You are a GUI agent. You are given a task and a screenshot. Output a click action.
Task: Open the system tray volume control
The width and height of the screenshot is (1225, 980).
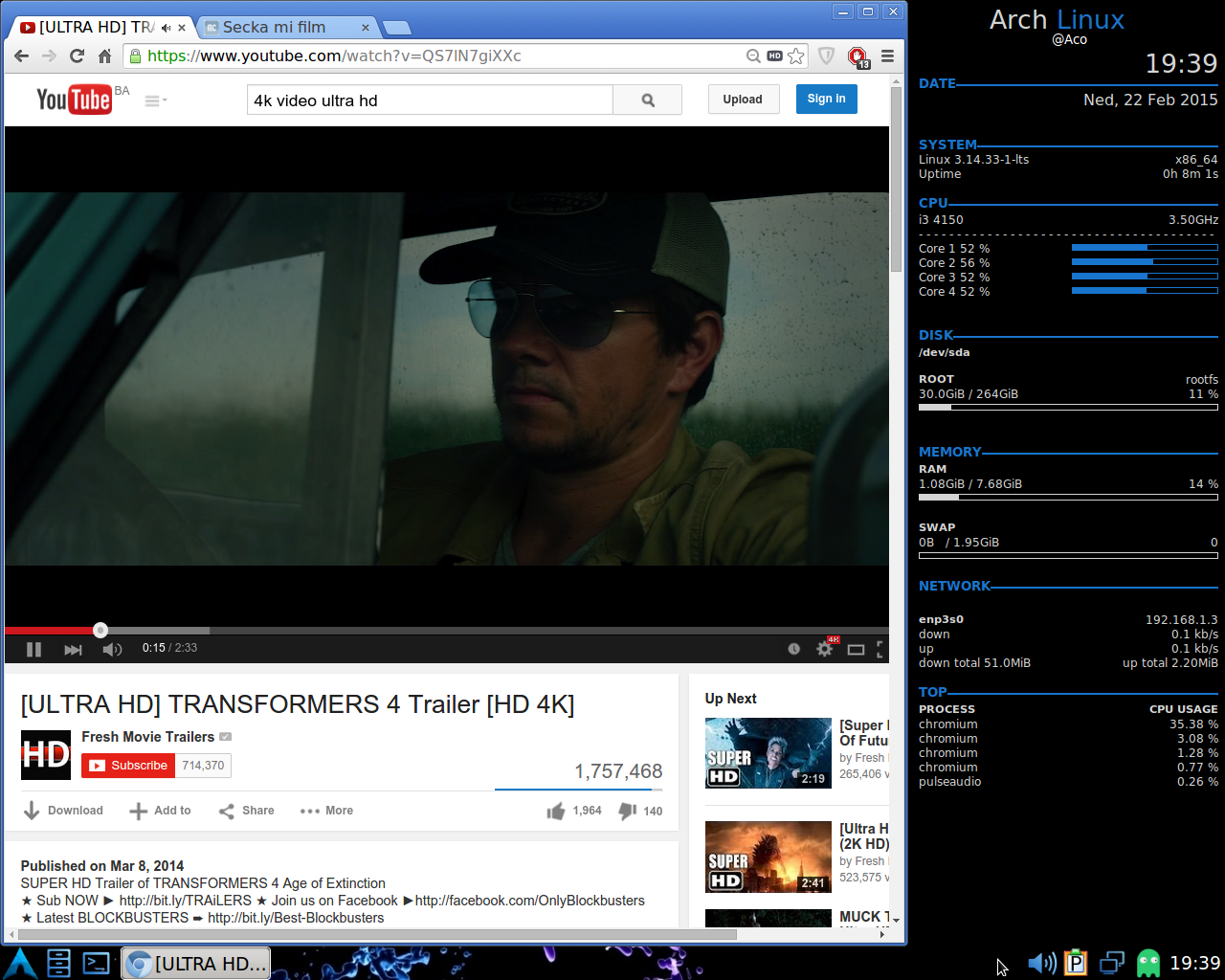[1041, 963]
